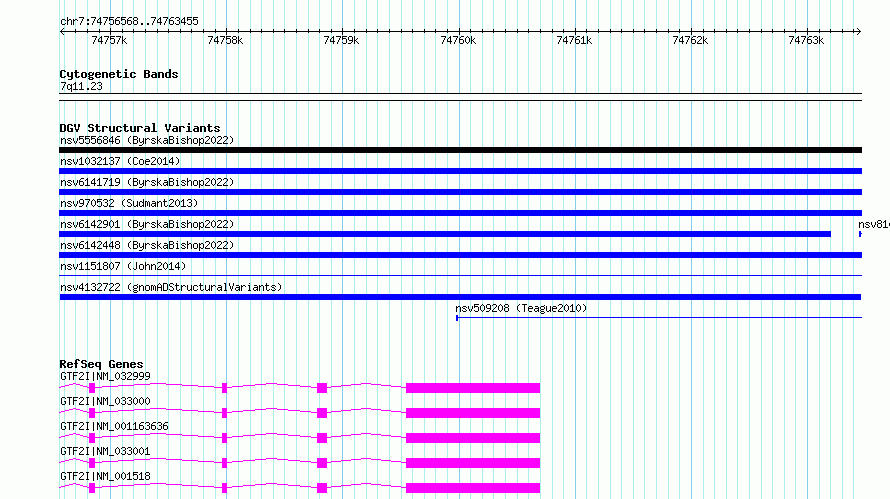The width and height of the screenshot is (890, 499).
Task: Click the RefSeq Genes track title
Action: 102,364
